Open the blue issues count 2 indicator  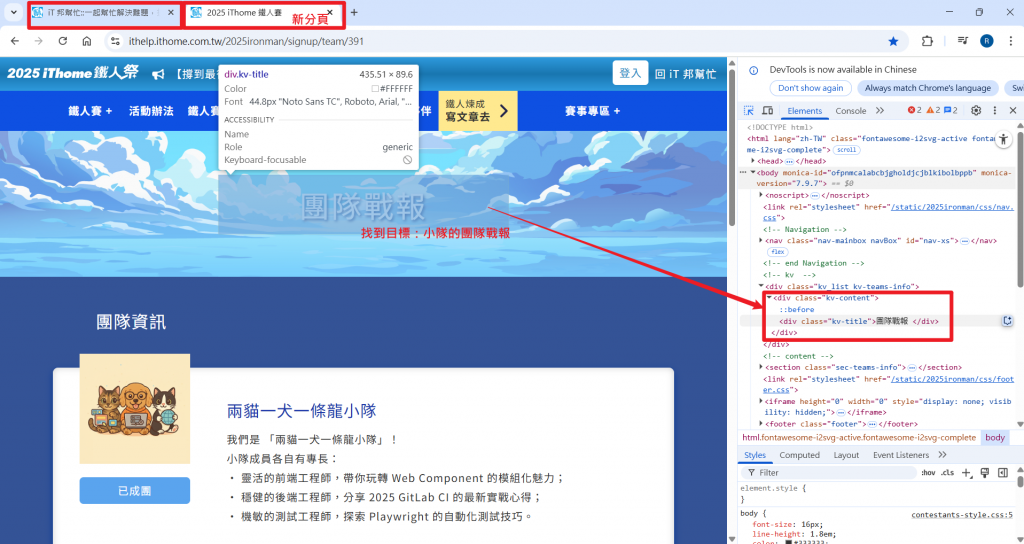point(951,110)
